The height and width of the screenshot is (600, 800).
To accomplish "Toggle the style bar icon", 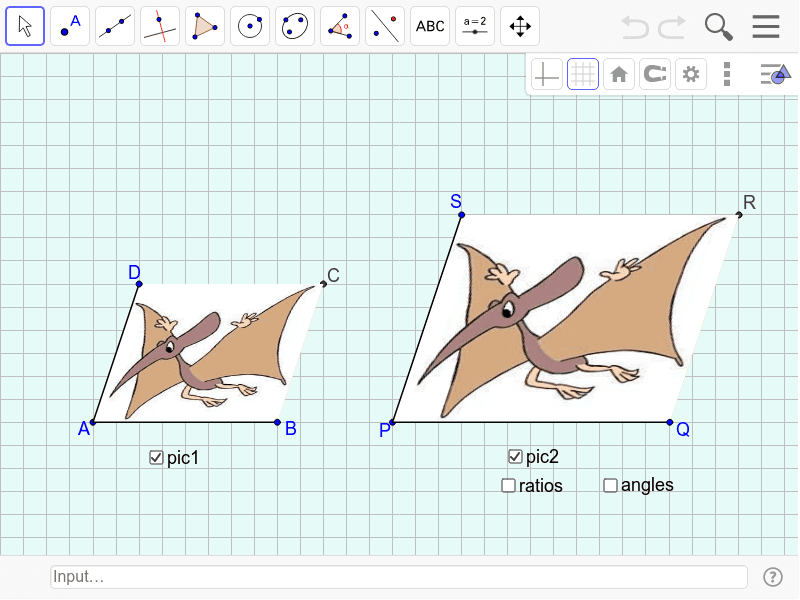I will coord(775,74).
